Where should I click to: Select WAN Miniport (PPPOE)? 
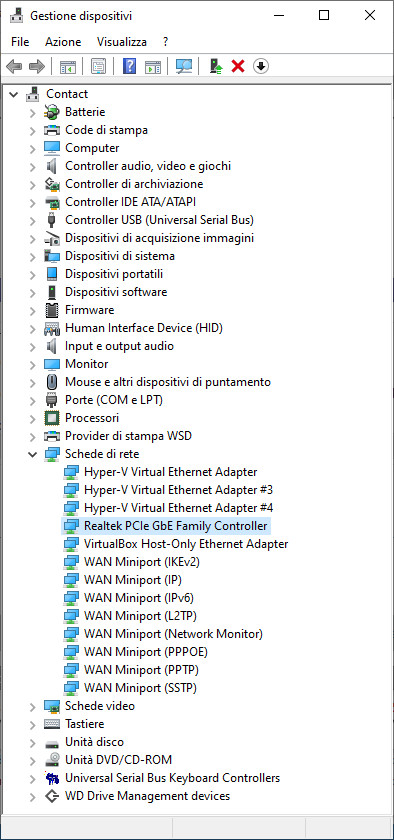coord(146,652)
